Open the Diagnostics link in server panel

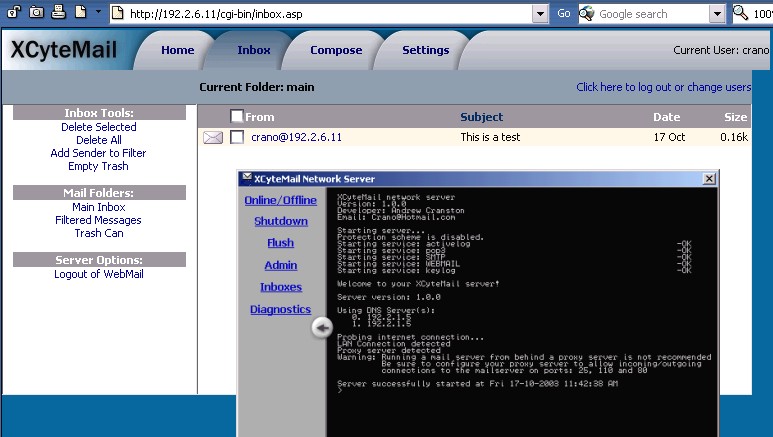coord(280,309)
